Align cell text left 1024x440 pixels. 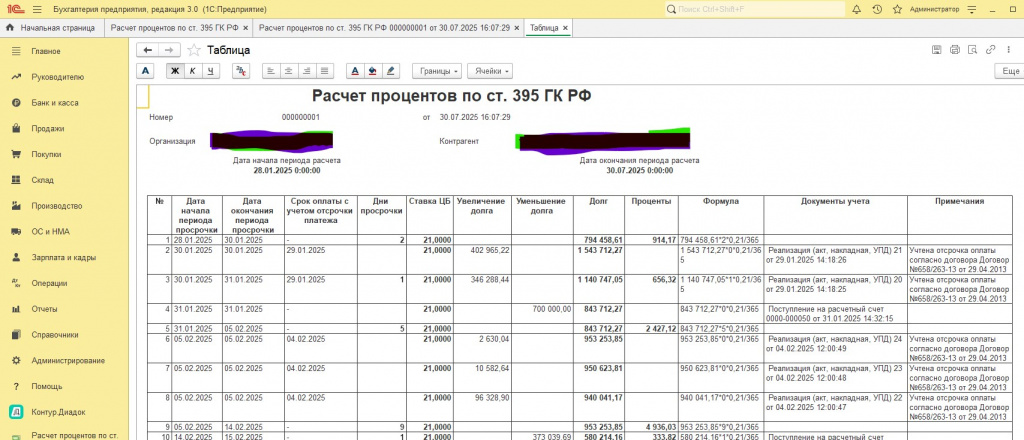271,71
